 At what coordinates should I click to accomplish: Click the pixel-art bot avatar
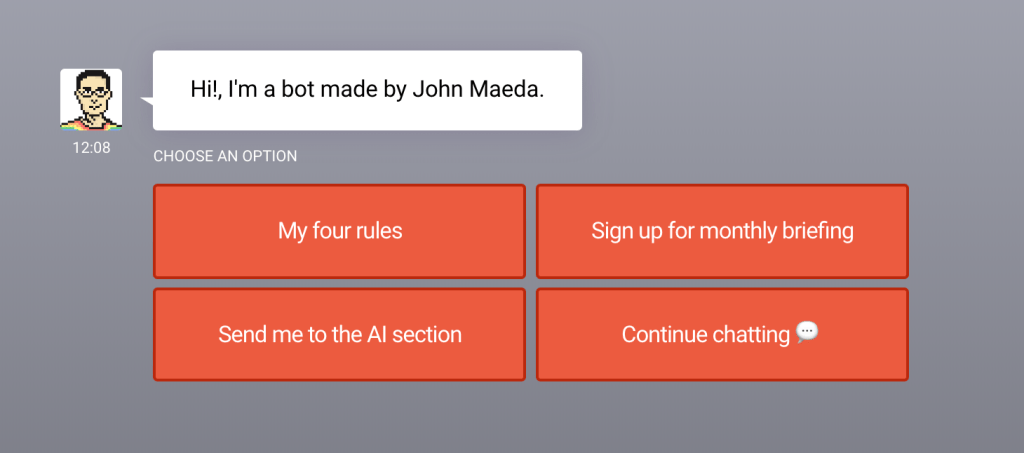click(x=91, y=99)
